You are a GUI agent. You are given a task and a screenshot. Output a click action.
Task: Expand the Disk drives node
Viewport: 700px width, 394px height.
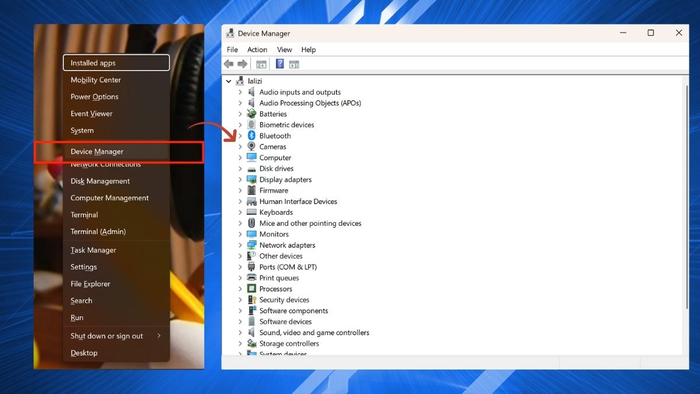click(x=240, y=169)
